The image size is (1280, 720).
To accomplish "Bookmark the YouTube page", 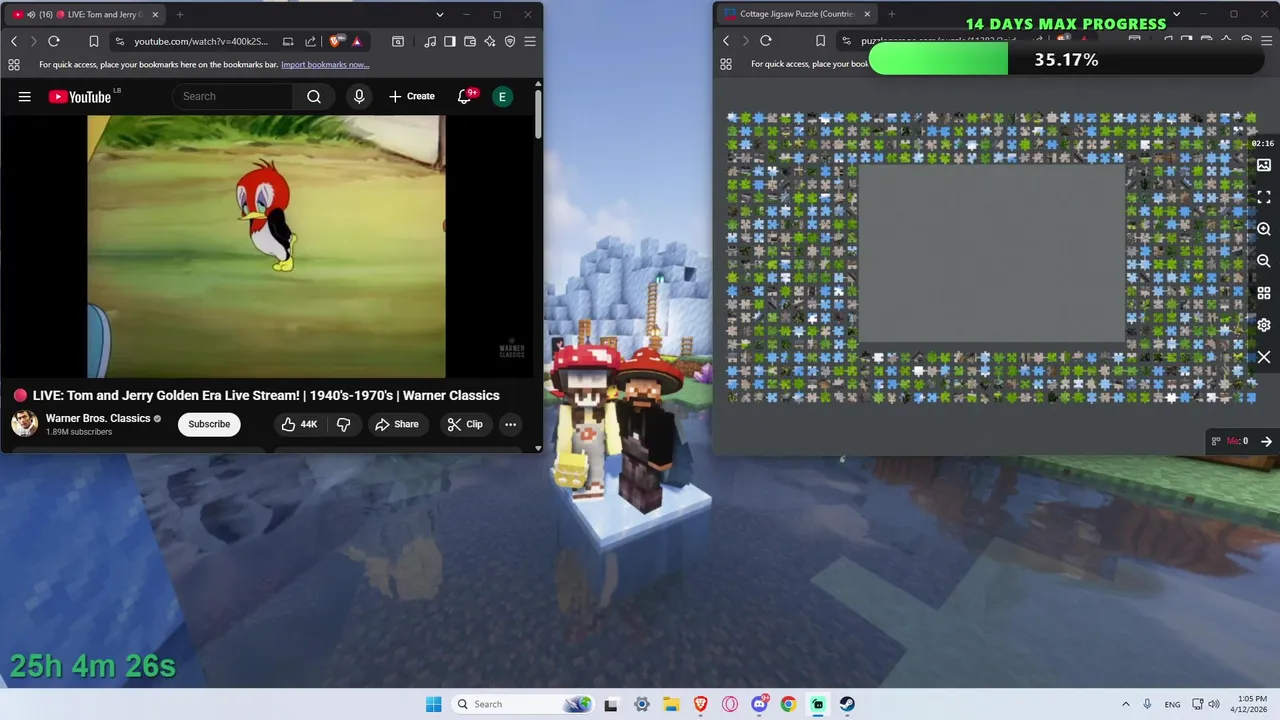I will pos(93,41).
